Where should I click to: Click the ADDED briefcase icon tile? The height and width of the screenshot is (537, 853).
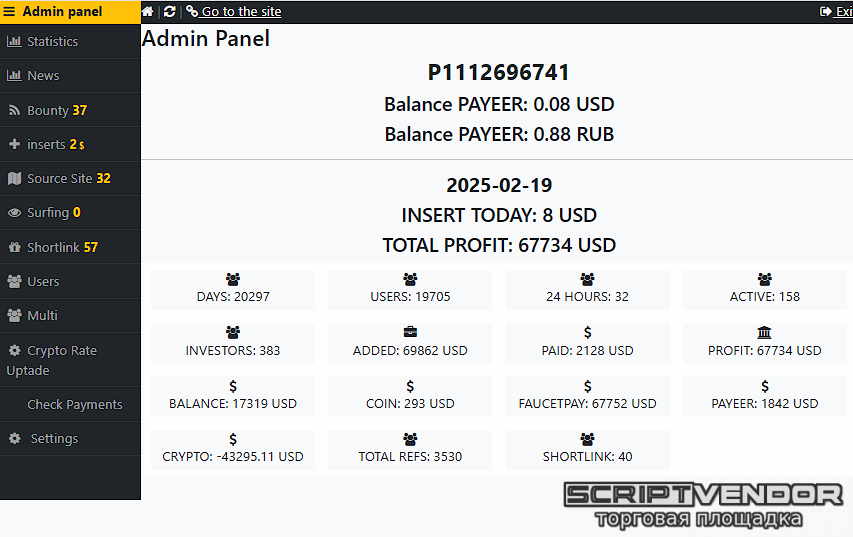[410, 342]
